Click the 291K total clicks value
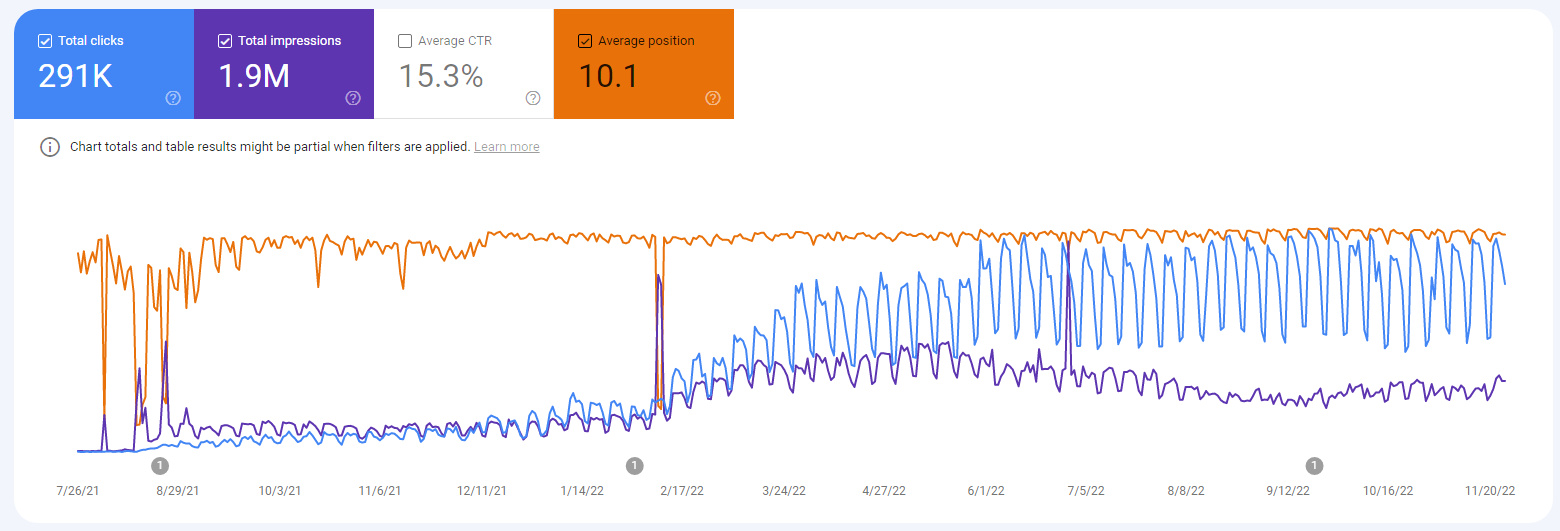 75,76
